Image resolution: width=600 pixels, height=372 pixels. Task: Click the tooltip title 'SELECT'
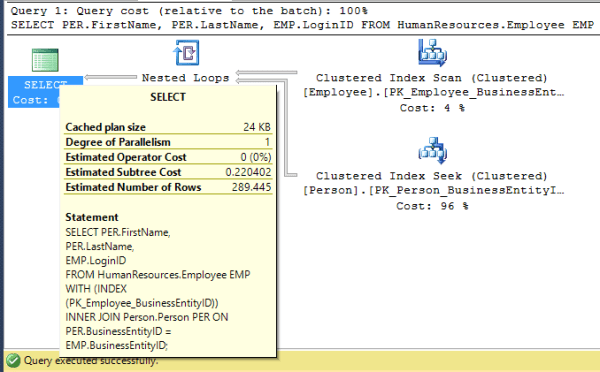pos(168,97)
